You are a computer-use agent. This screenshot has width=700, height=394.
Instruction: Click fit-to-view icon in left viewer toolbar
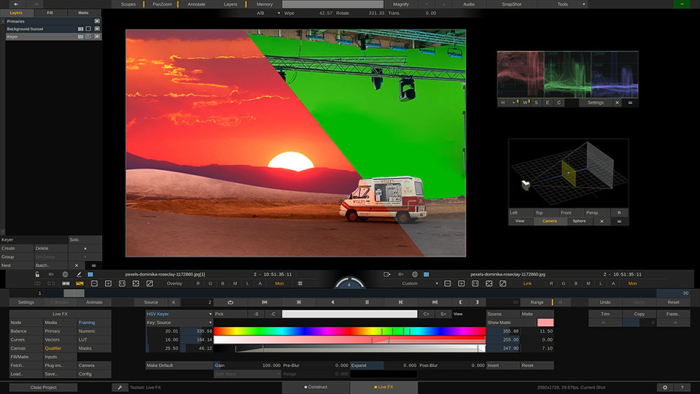pyautogui.click(x=122, y=284)
